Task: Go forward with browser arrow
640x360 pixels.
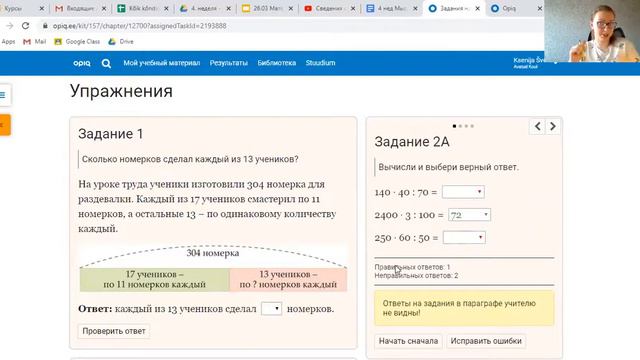Action: [x=9, y=26]
